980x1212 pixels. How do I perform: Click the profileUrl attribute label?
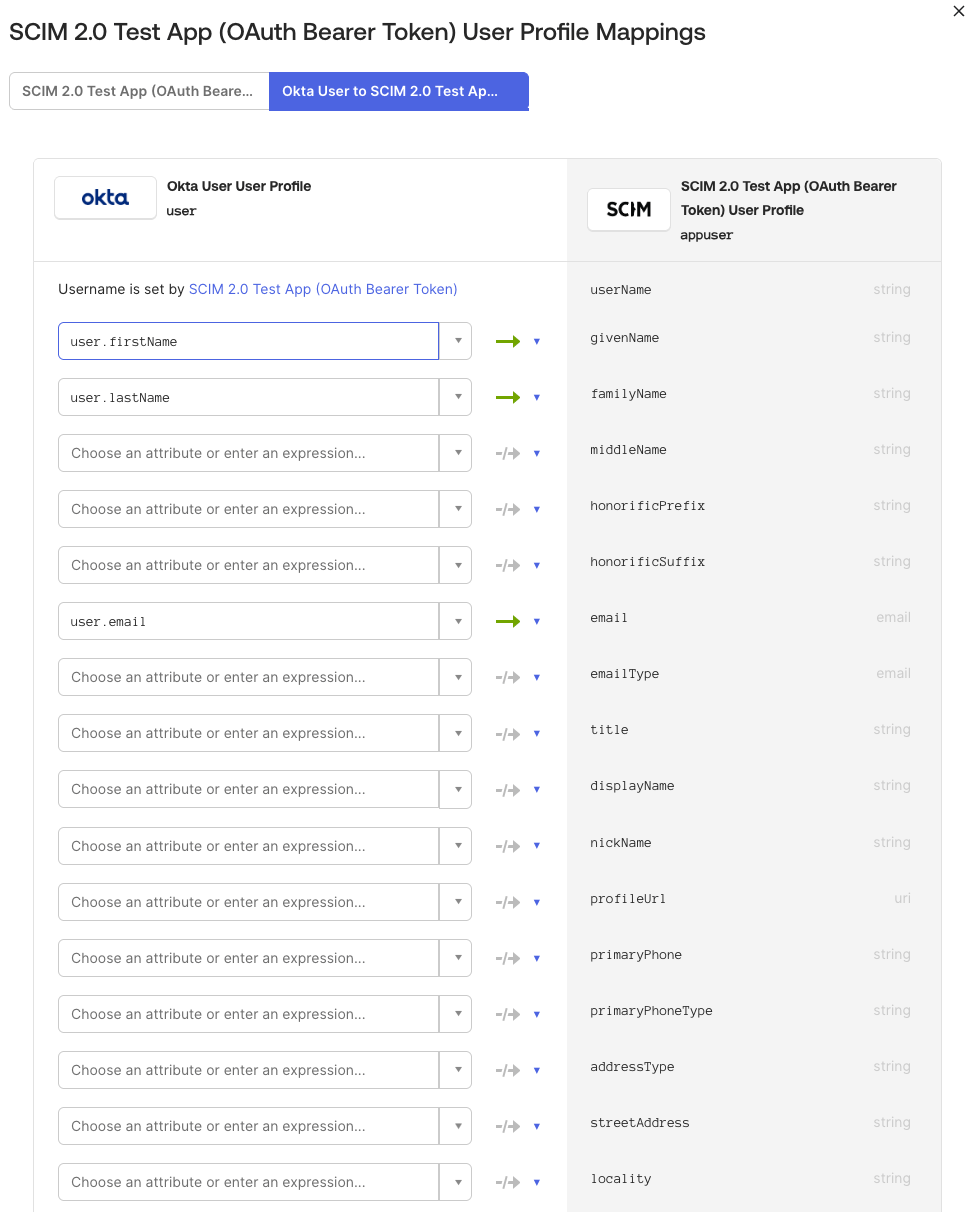629,899
